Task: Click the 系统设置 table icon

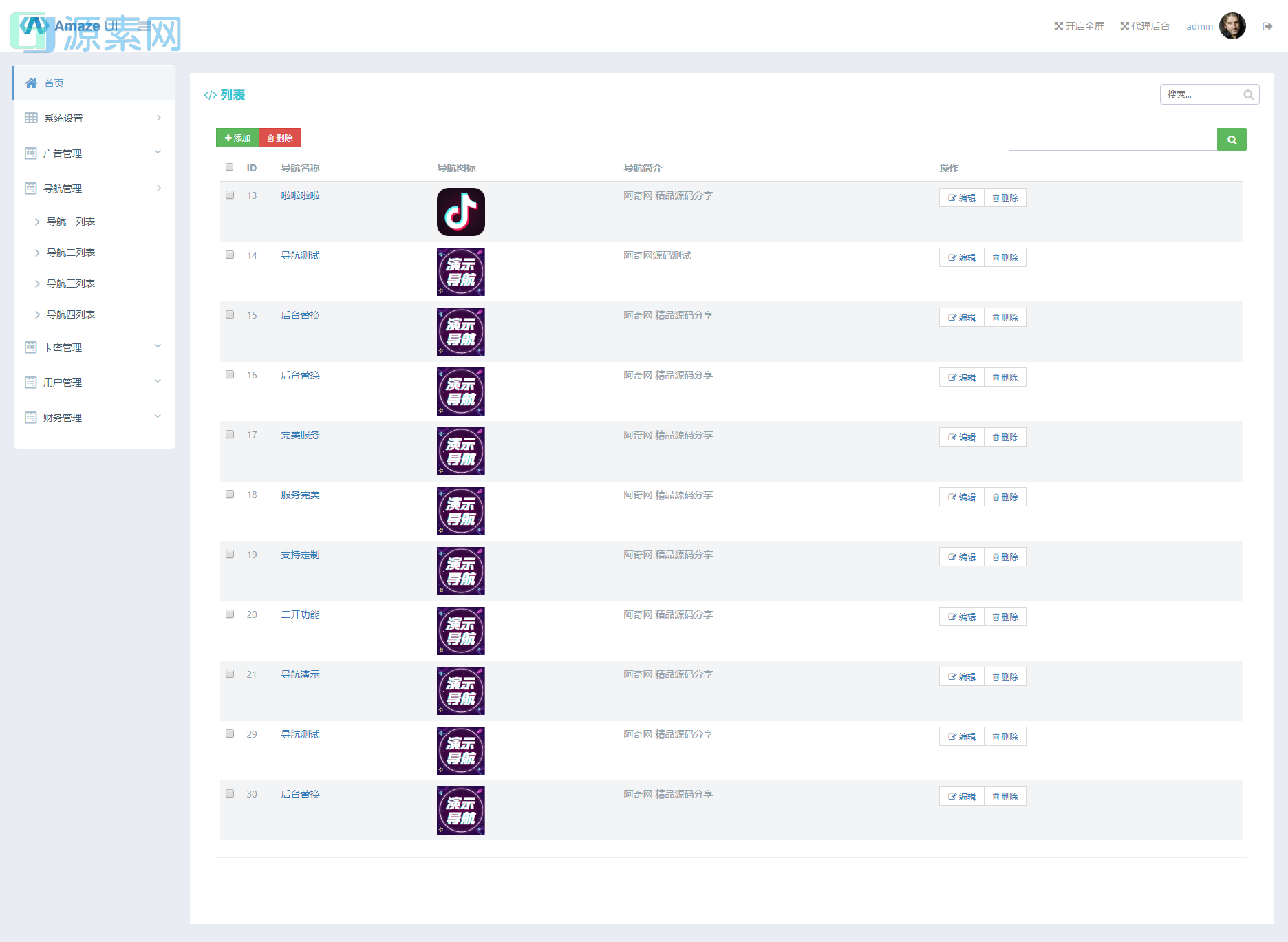Action: 31,118
